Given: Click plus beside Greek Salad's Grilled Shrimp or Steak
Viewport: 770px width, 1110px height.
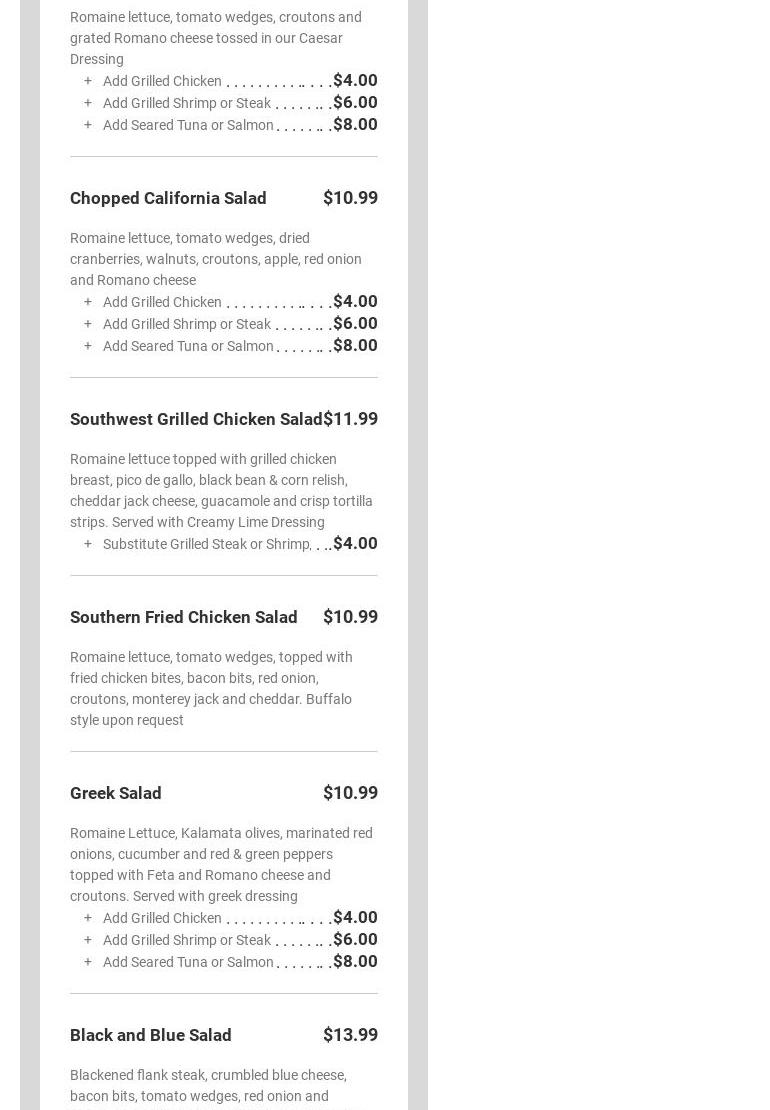Looking at the screenshot, I should click(88, 940).
